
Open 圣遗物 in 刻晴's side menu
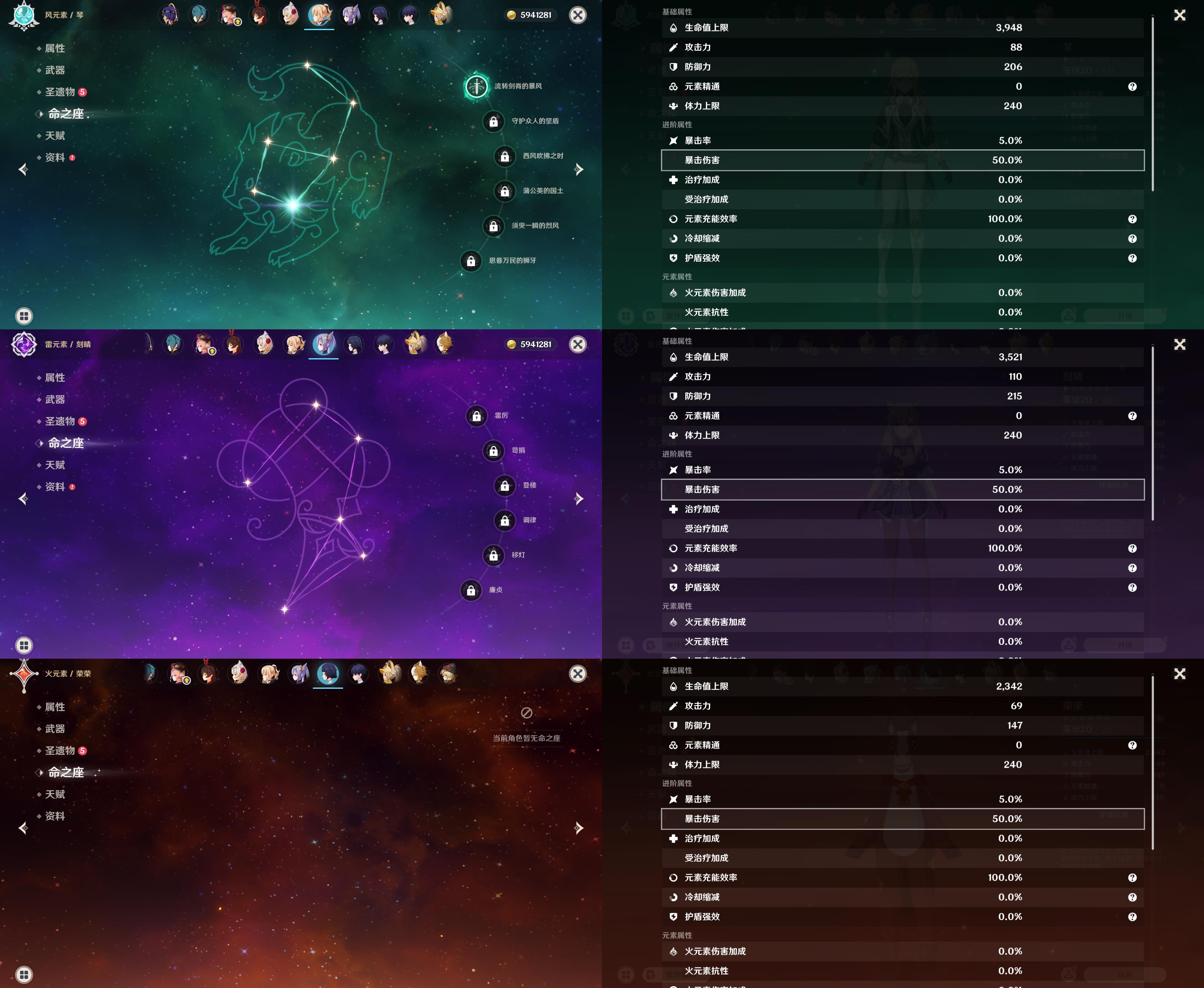pos(60,422)
